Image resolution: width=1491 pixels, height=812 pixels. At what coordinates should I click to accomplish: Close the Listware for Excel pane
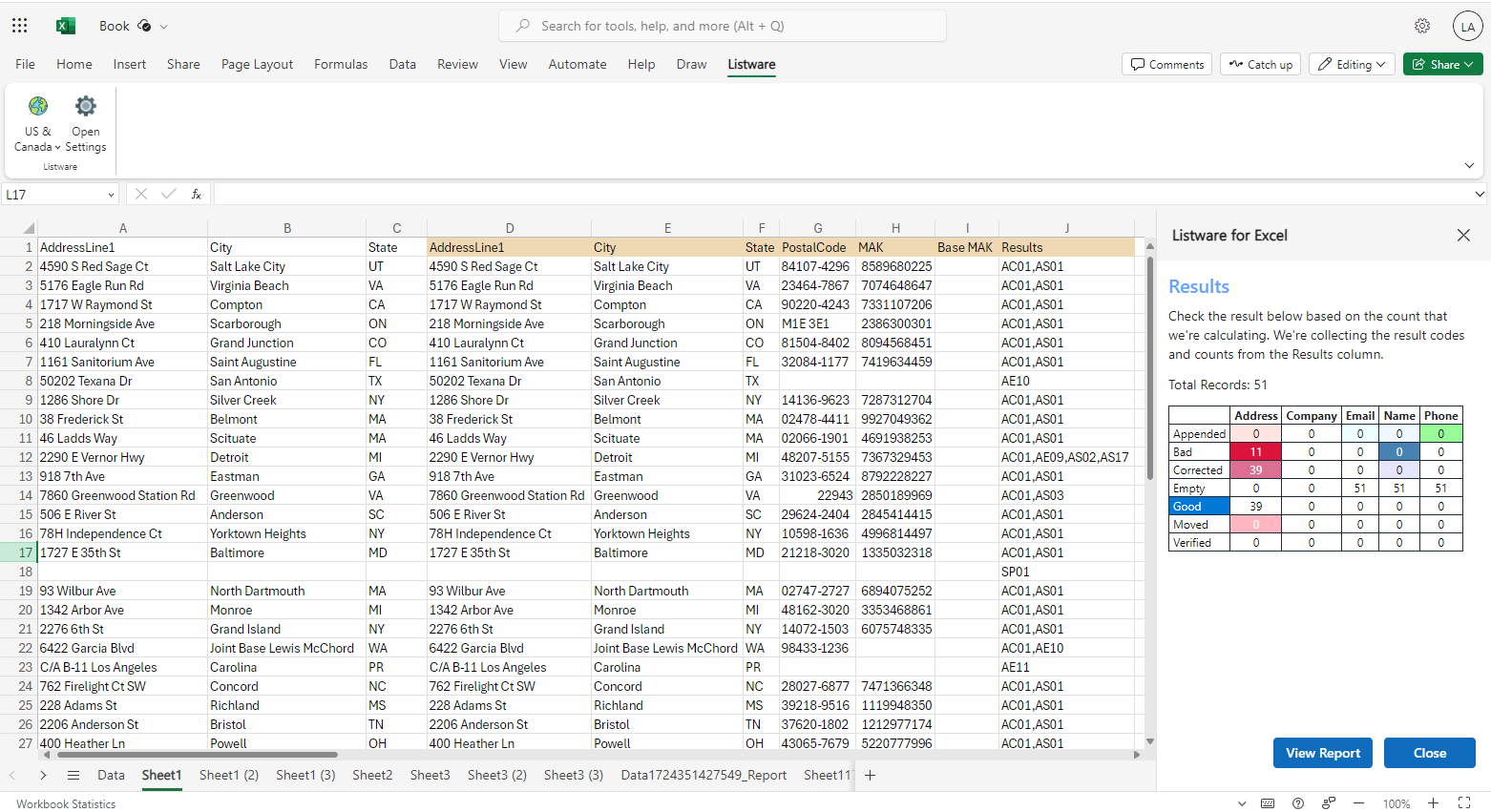[x=1463, y=235]
